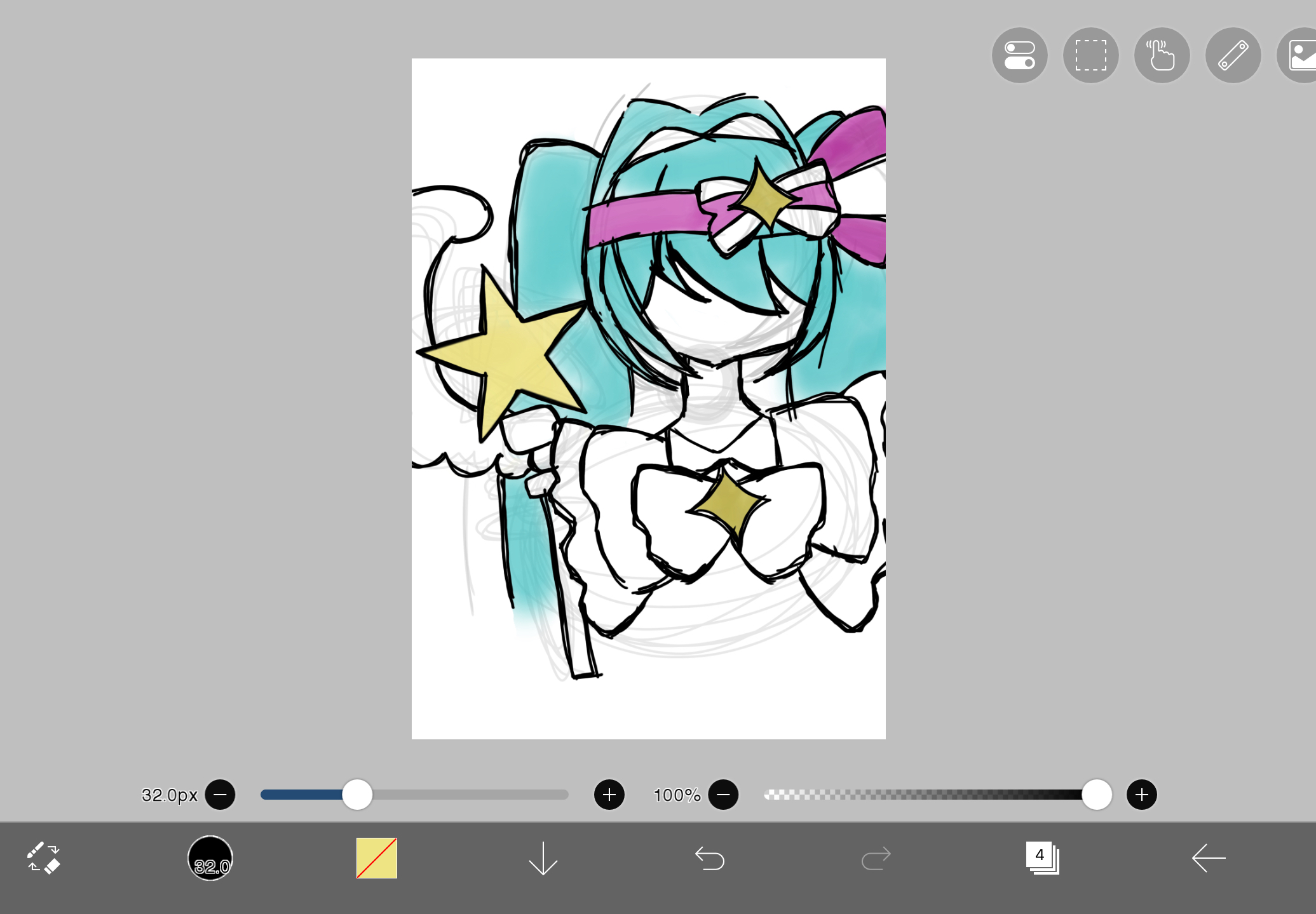
Task: Open the image material icon
Action: pyautogui.click(x=1298, y=55)
